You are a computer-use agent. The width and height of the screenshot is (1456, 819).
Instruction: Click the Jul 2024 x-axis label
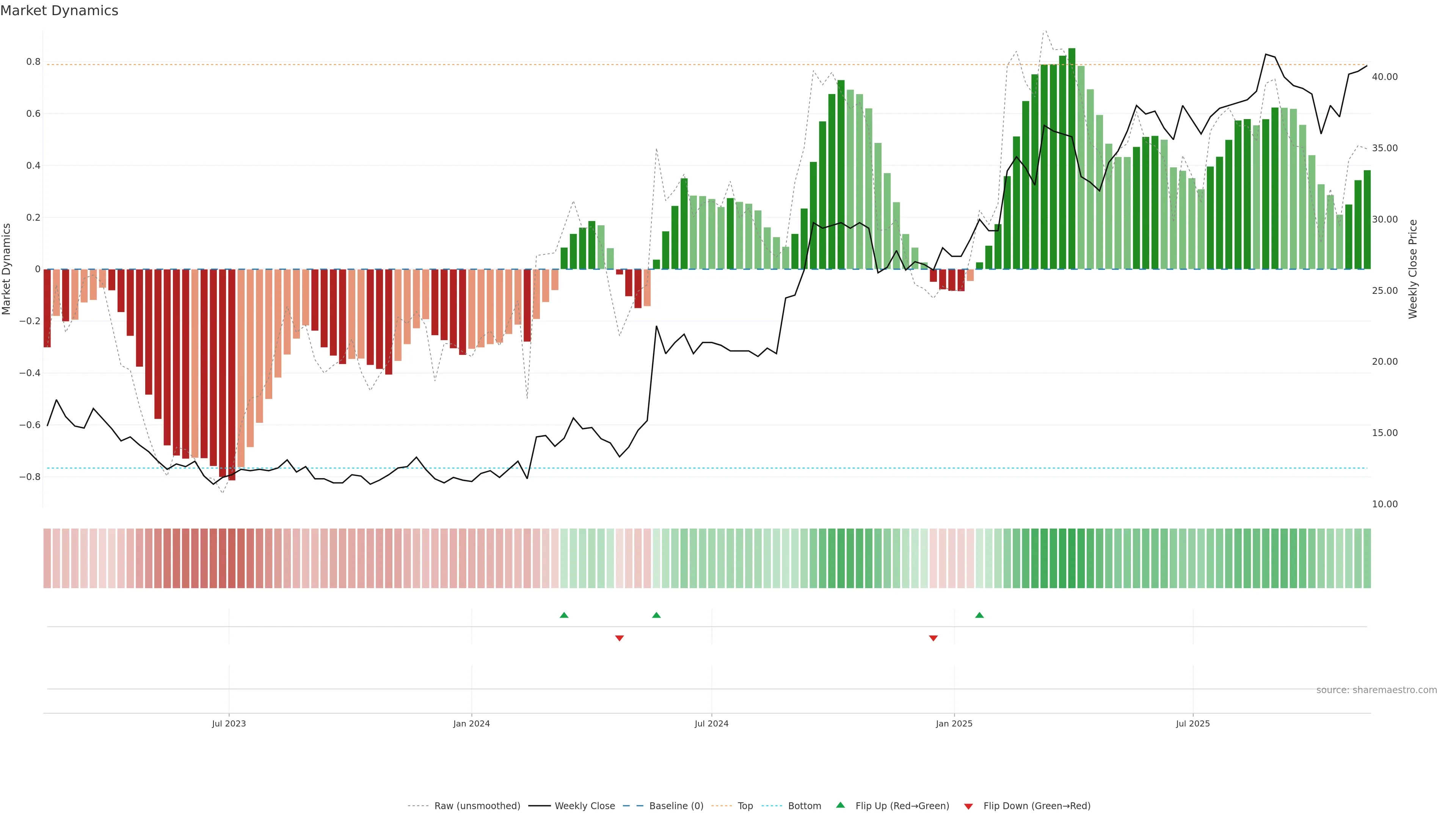[711, 723]
